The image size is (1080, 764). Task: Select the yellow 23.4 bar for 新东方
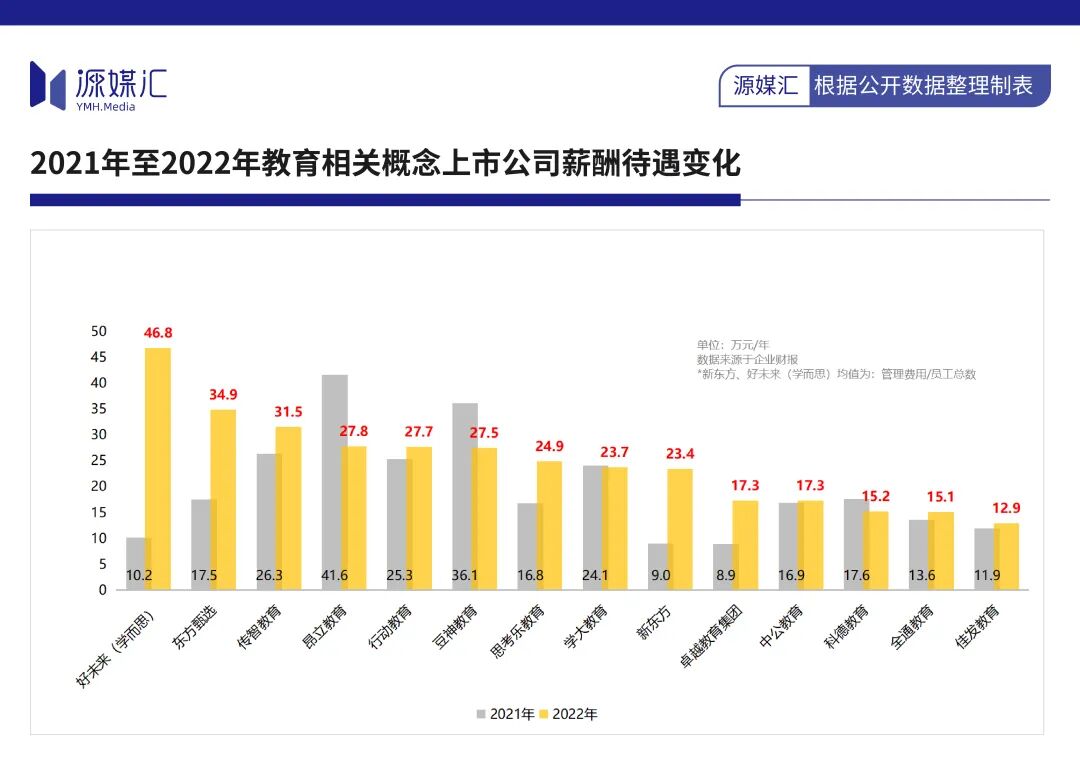click(x=680, y=528)
